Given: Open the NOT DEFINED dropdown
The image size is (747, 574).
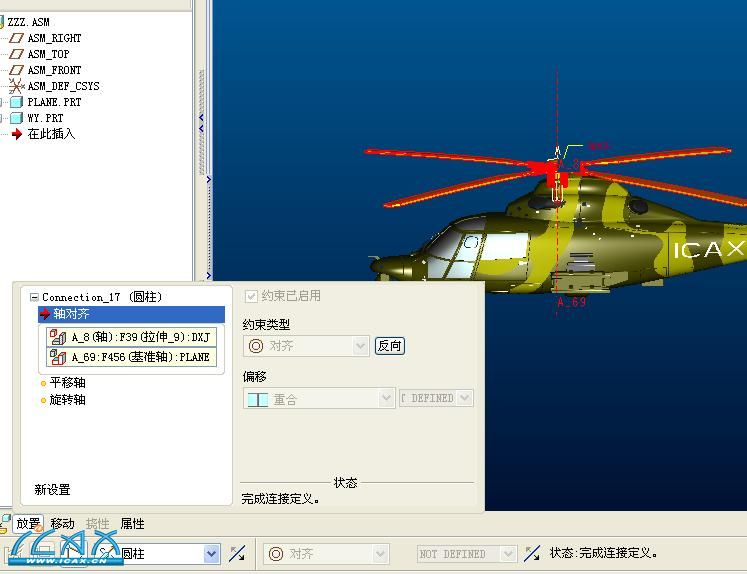Looking at the screenshot, I should pyautogui.click(x=508, y=554).
